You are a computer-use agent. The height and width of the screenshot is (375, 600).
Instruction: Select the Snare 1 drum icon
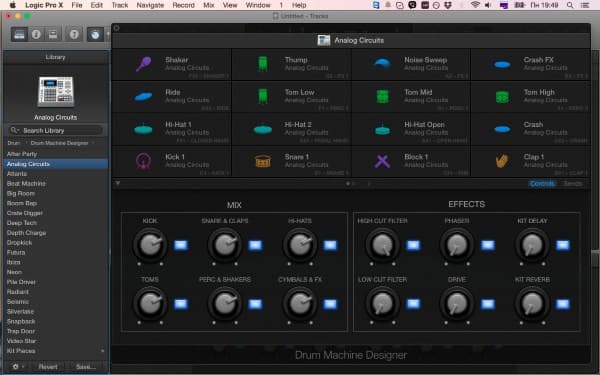pos(263,161)
